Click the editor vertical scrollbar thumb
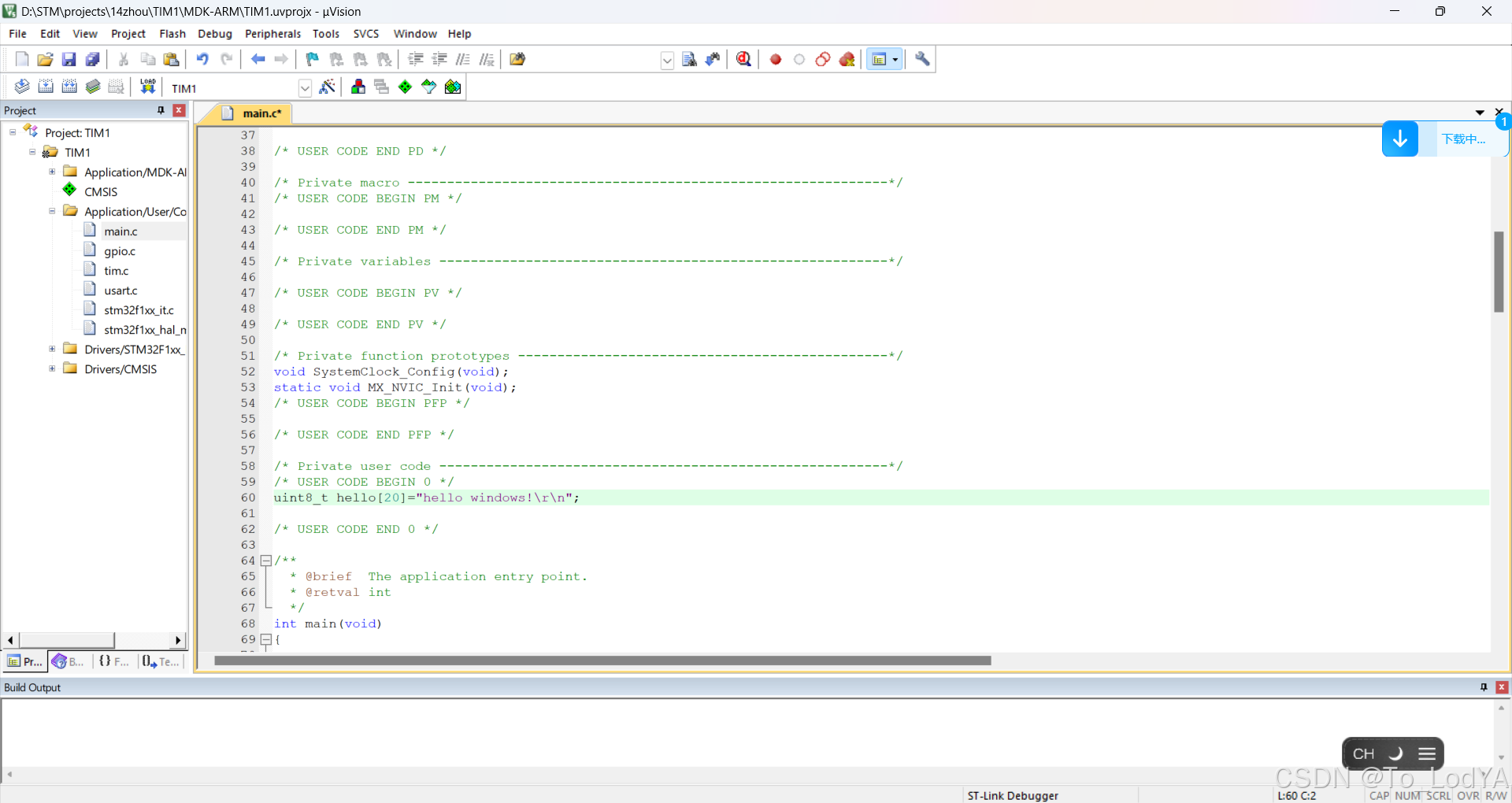 point(1499,272)
